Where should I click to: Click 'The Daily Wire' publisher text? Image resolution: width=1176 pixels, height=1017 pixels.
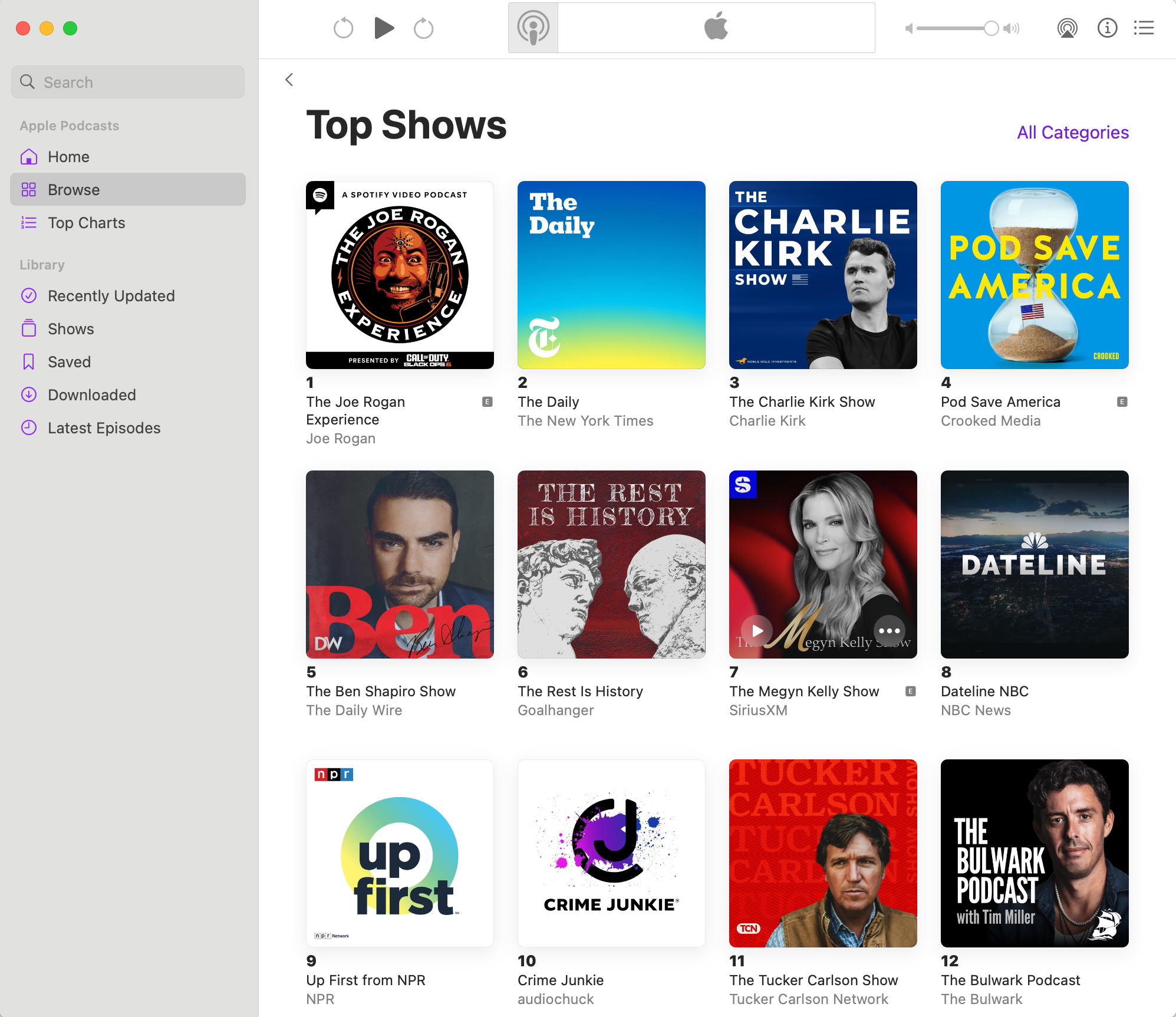pyautogui.click(x=354, y=710)
